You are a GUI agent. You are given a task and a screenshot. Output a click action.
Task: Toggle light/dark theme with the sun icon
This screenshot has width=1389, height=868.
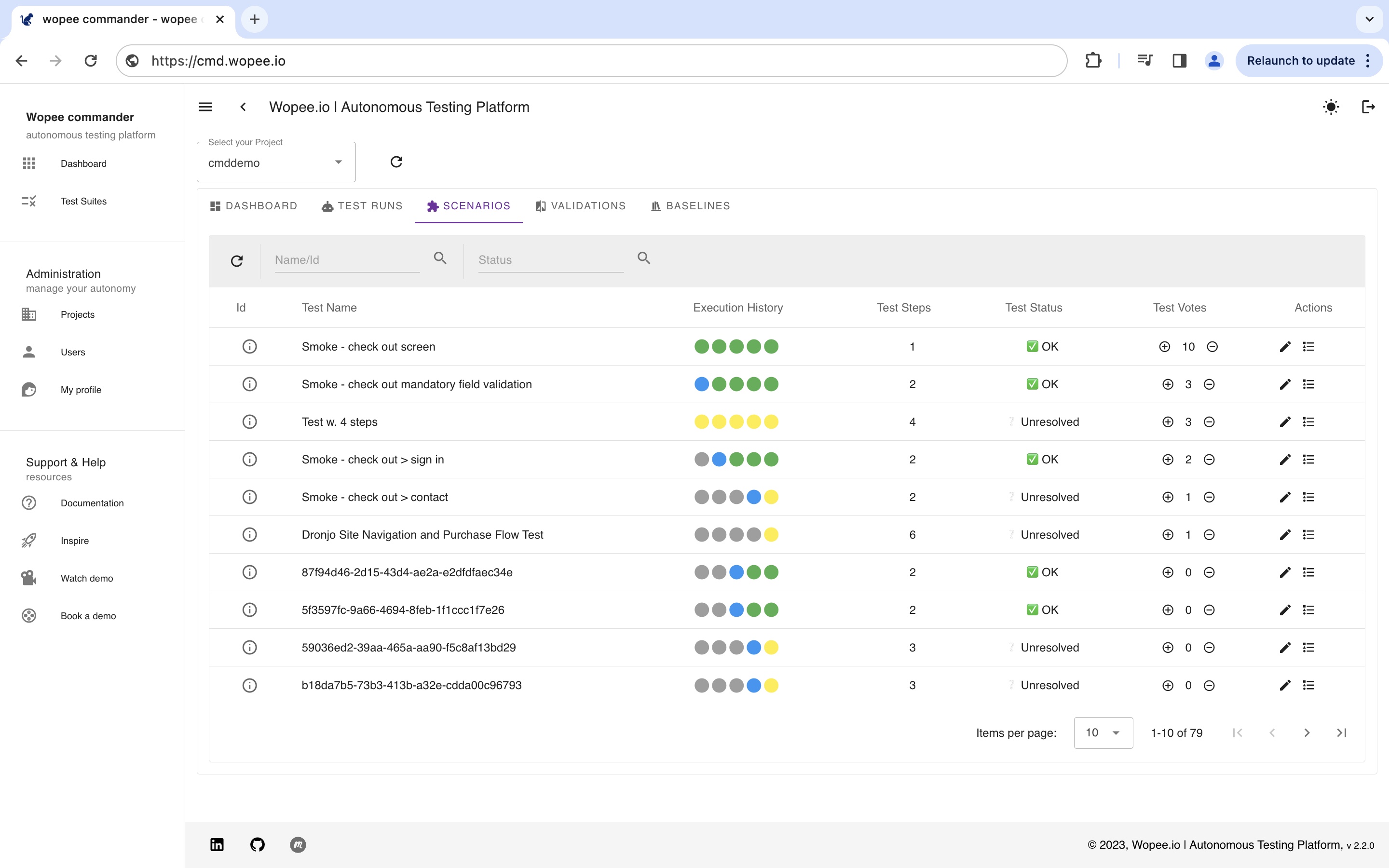coord(1331,107)
